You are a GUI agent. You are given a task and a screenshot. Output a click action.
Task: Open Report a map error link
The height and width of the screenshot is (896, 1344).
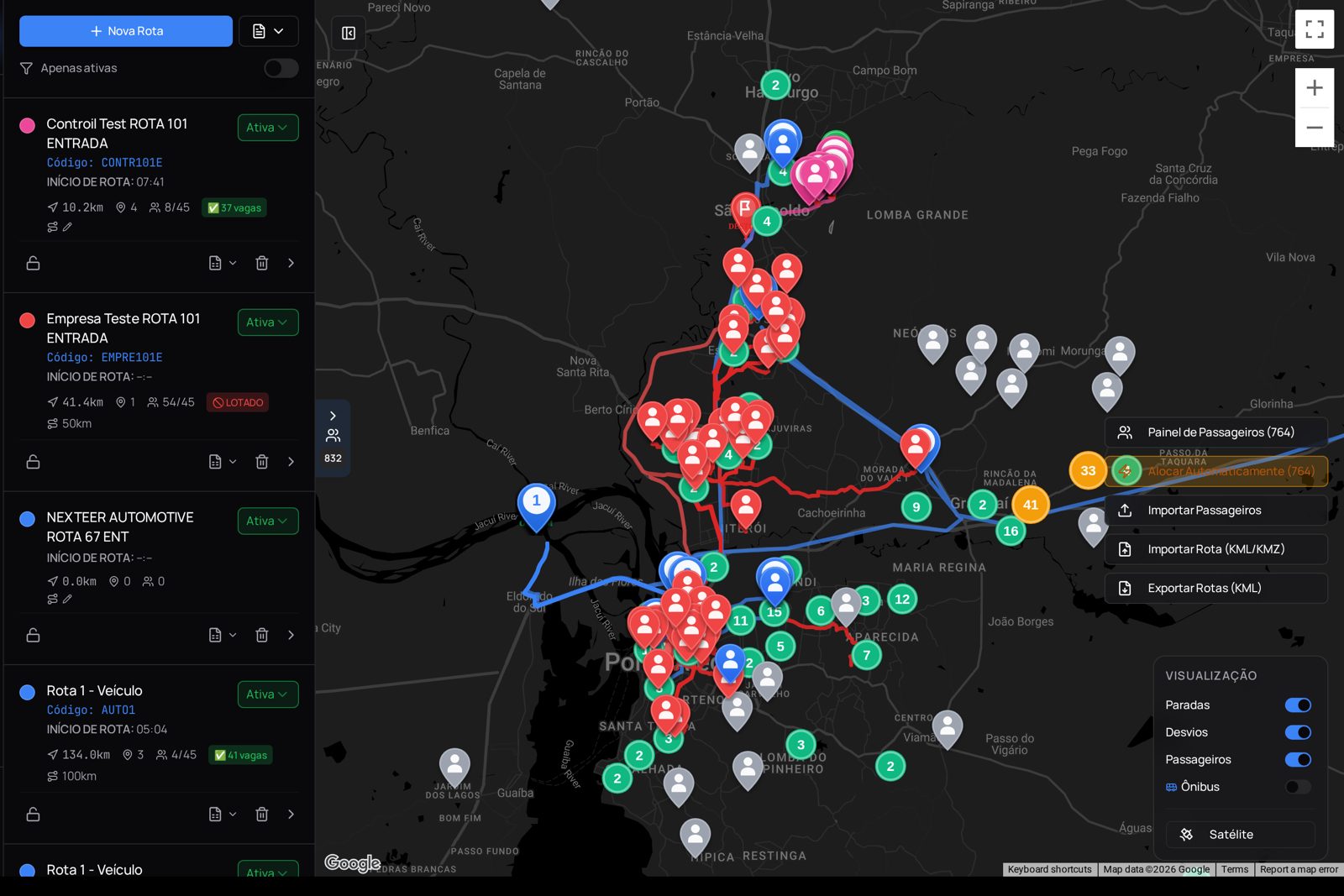[x=1299, y=870]
